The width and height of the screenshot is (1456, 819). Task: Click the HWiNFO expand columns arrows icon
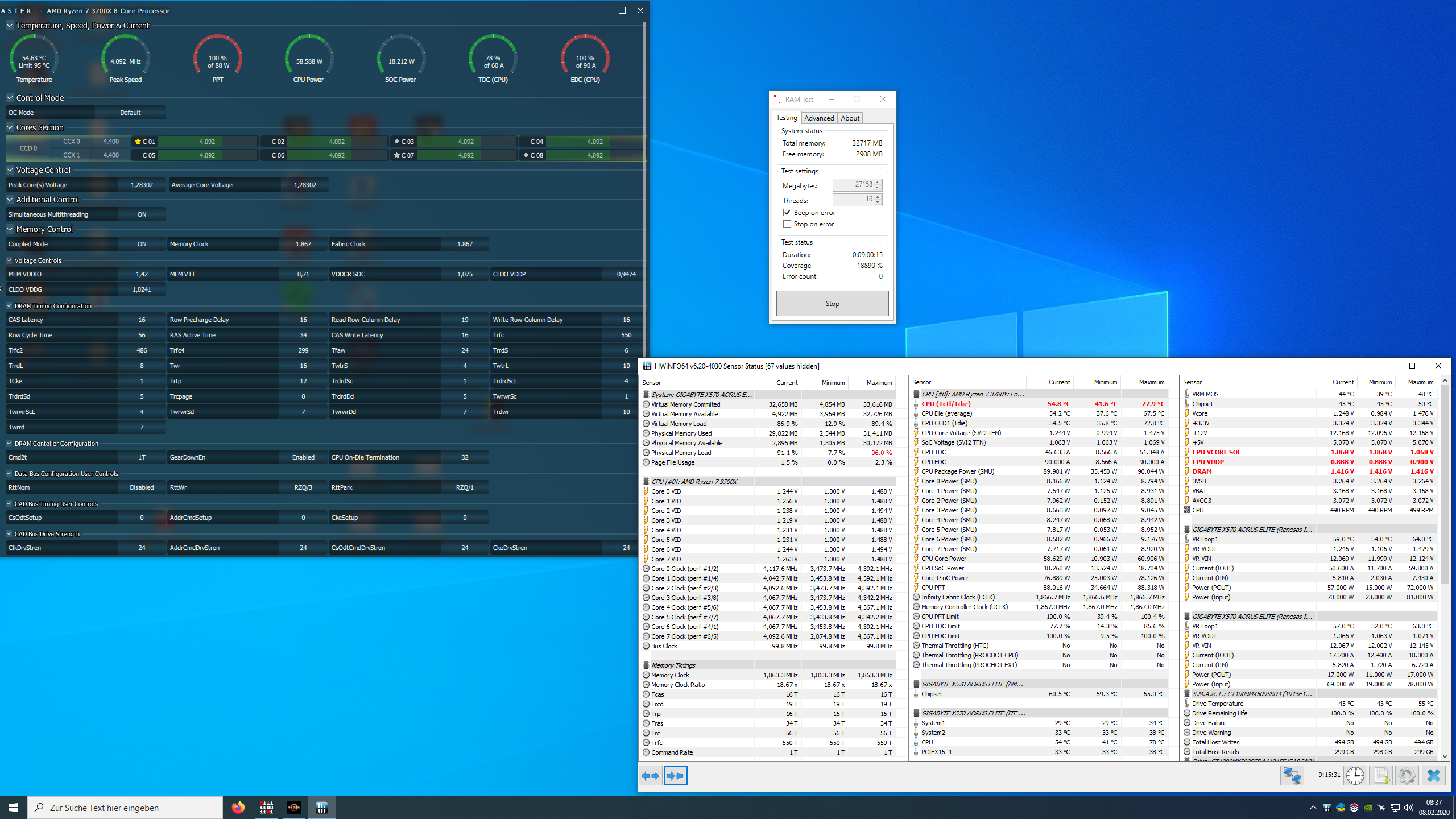coord(651,776)
